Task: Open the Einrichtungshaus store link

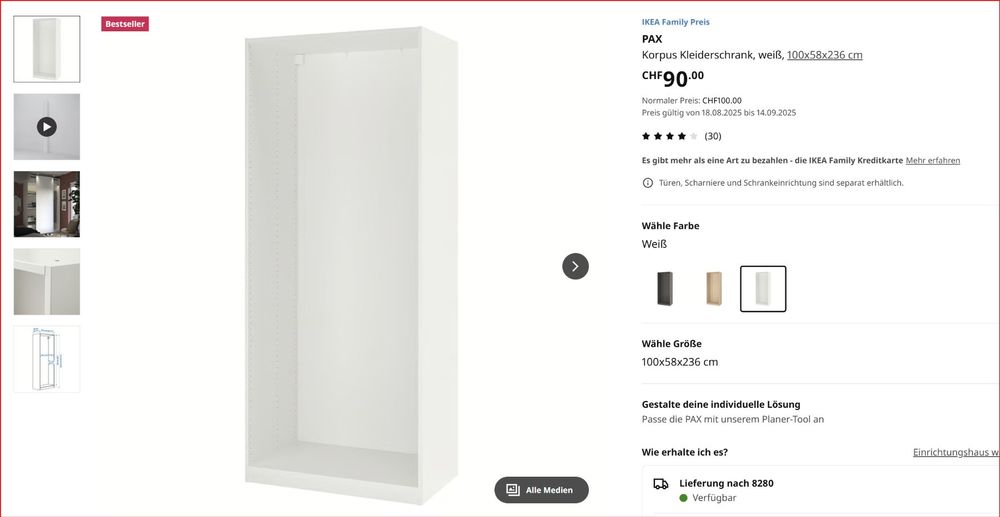Action: point(955,453)
